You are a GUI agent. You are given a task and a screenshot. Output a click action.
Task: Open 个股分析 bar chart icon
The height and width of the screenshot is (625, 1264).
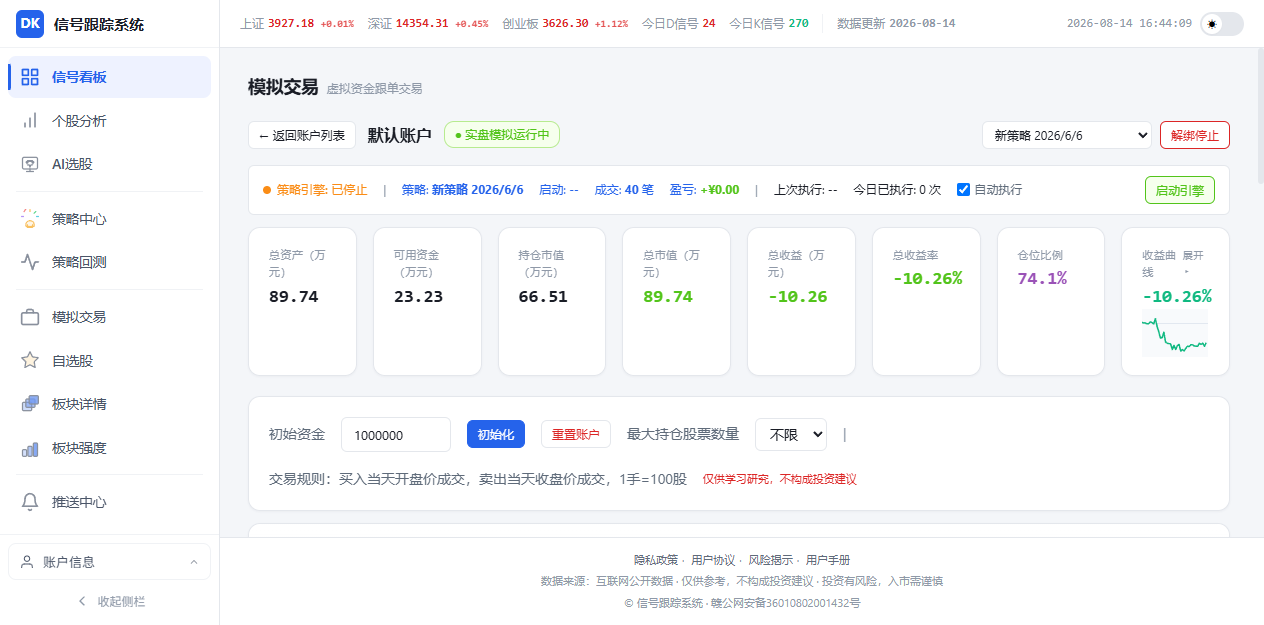[x=30, y=121]
